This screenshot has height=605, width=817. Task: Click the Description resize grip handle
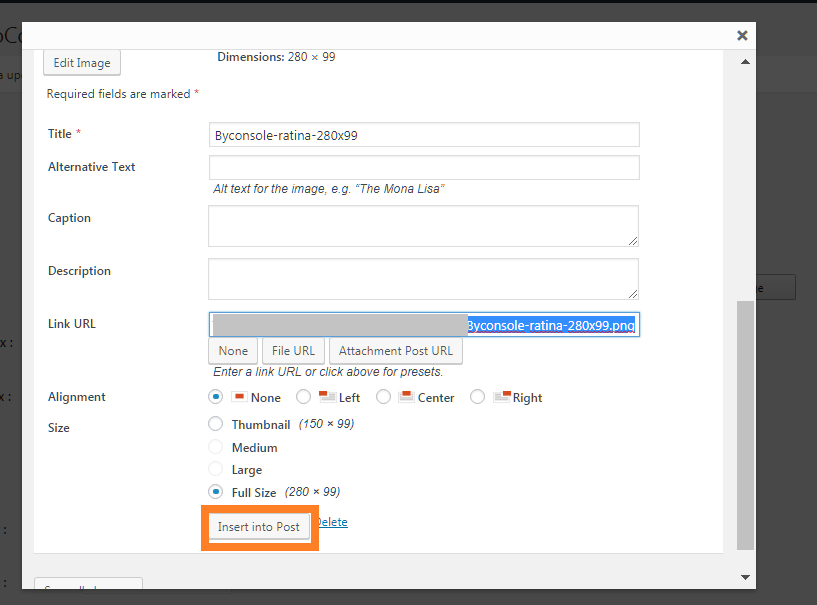coord(633,294)
